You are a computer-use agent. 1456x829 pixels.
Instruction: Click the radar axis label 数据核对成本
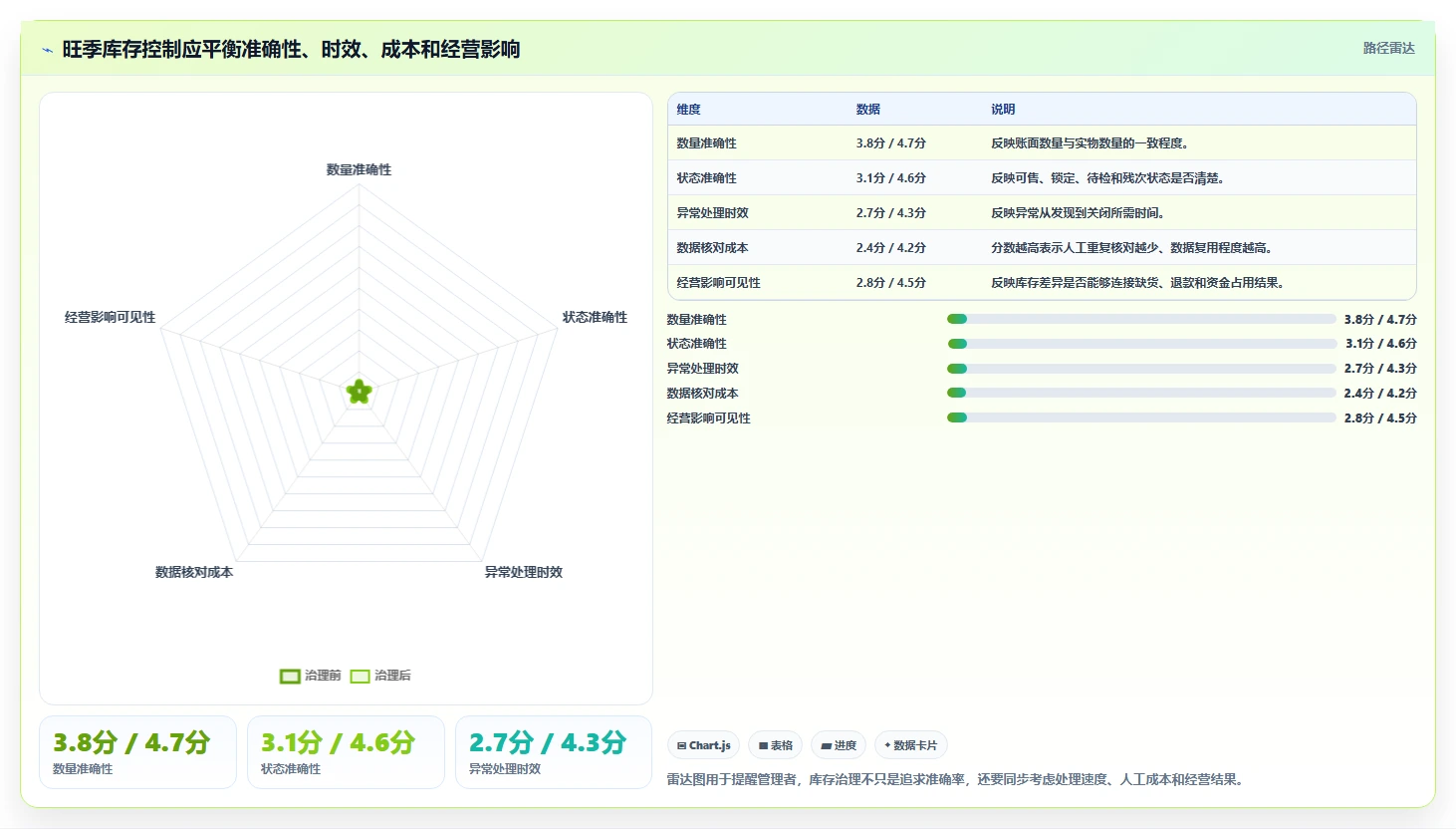194,572
